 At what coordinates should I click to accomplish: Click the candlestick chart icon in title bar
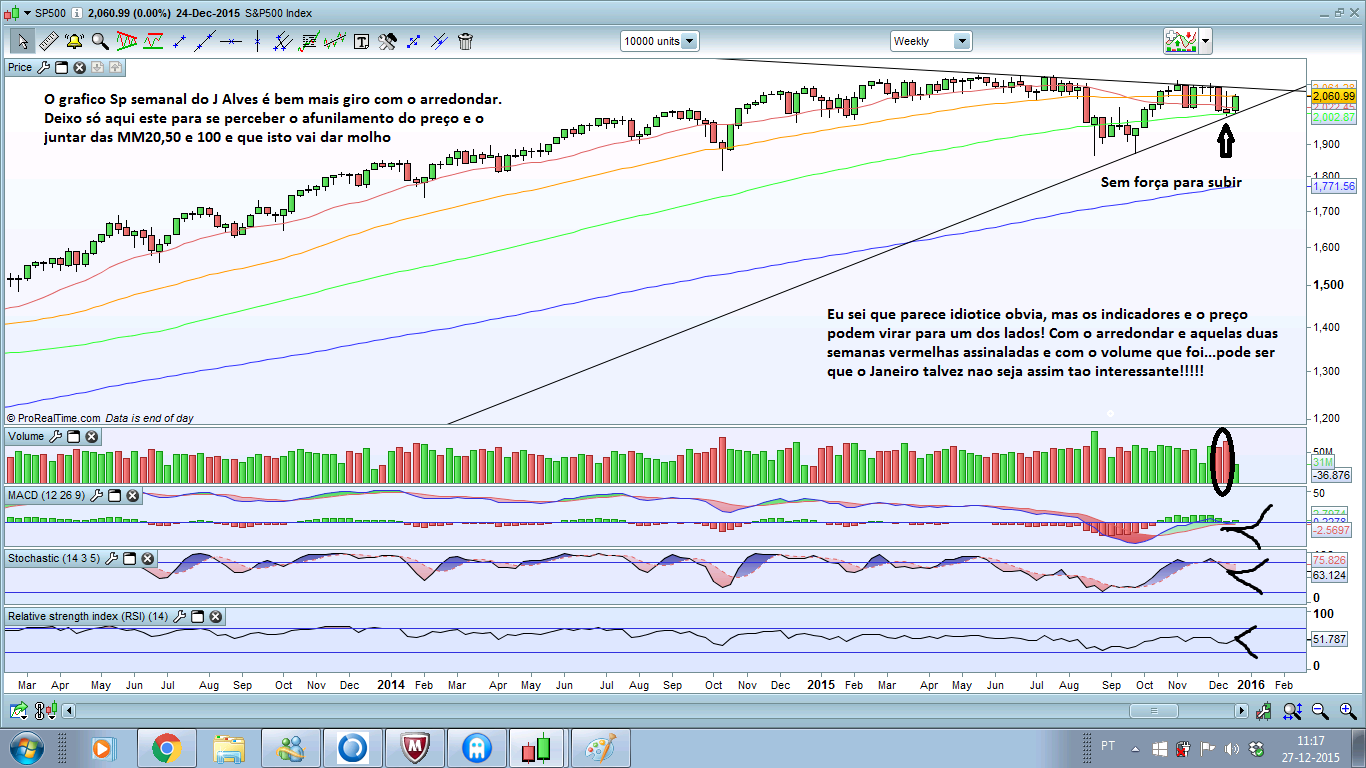tap(12, 12)
